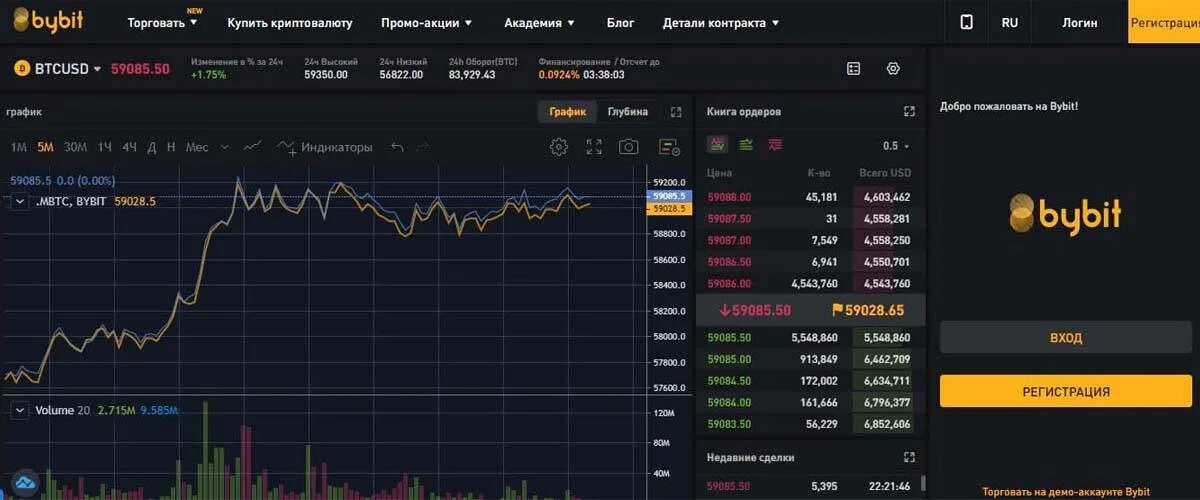Viewport: 1200px width, 500px height.
Task: Click the bid price 59085.00 row
Action: tap(811, 359)
